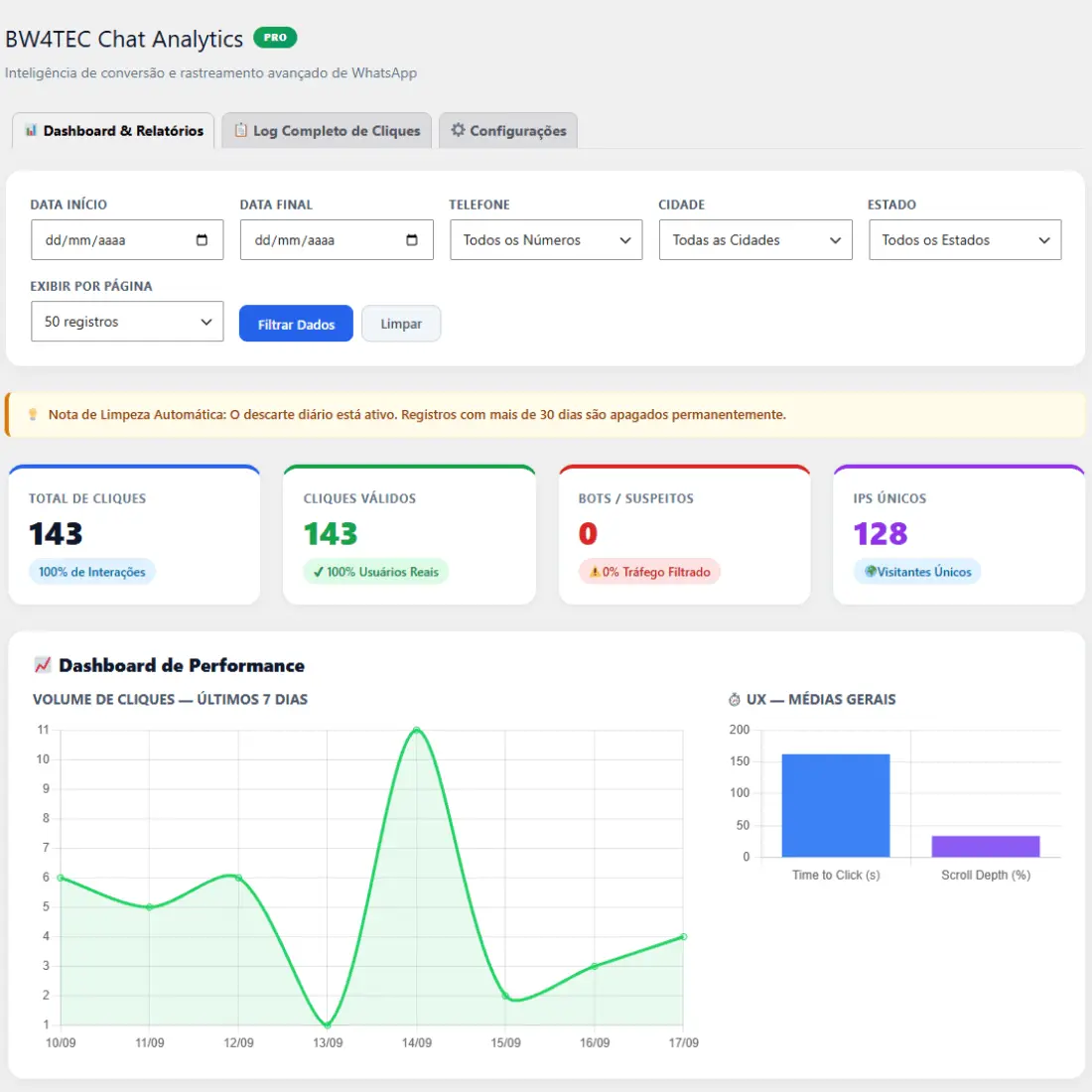Click the clipboard icon on Log tab

point(240,130)
